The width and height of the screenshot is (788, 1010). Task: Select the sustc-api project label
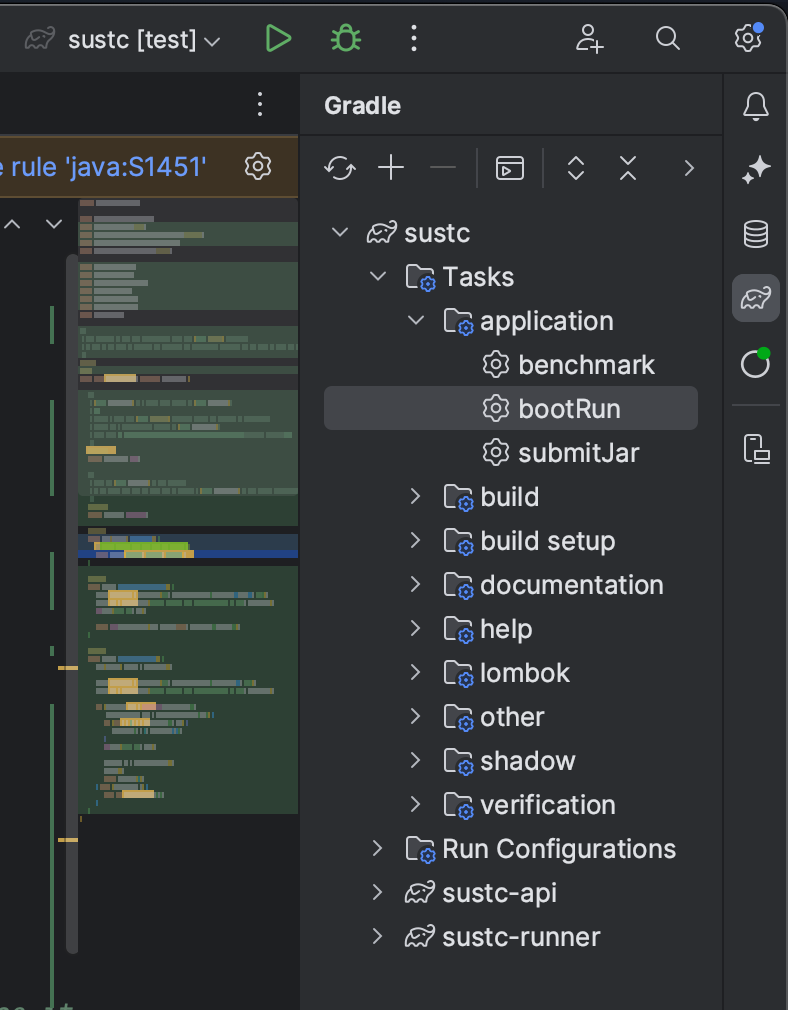click(499, 893)
